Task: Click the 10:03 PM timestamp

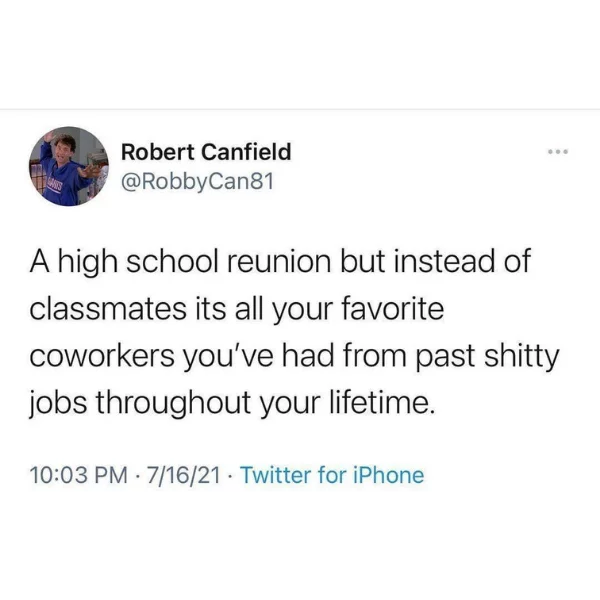Action: coord(78,475)
